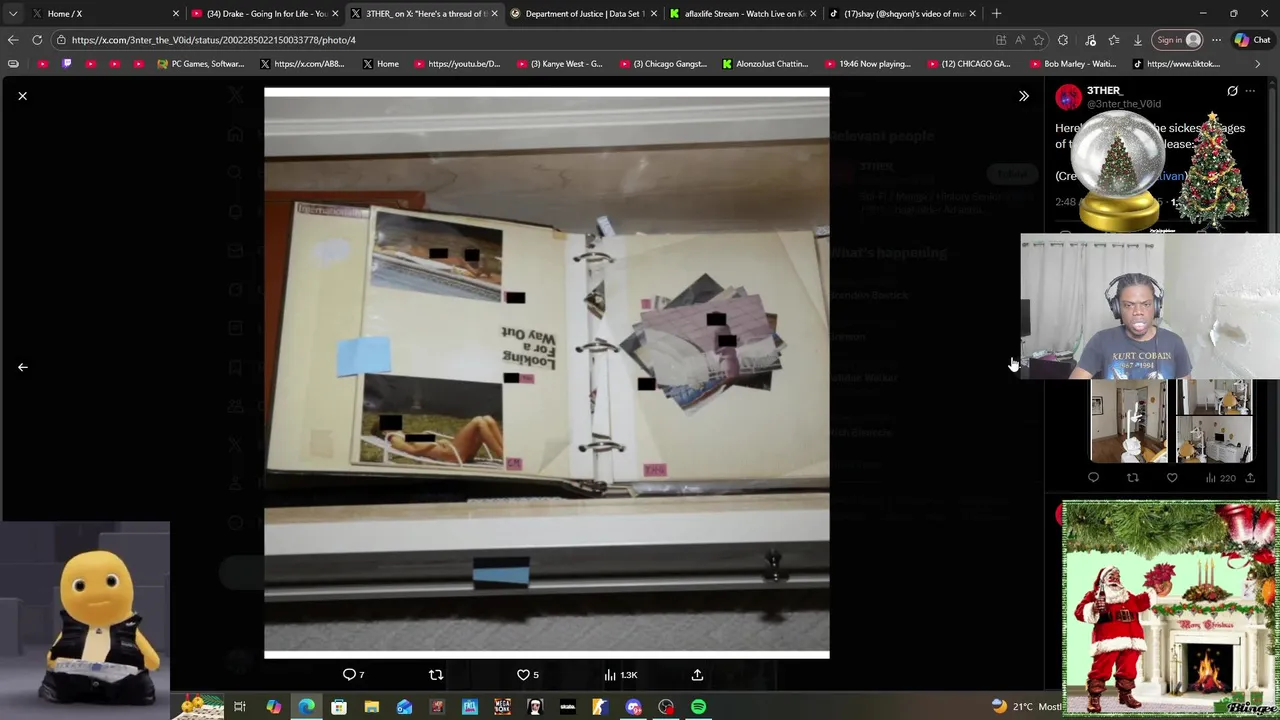Open Bob Marley - Waiti... bookmark

click(x=1073, y=64)
